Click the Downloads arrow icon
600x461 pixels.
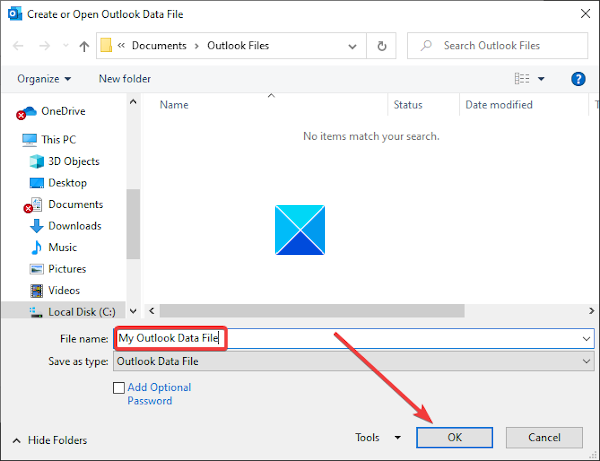tap(37, 226)
